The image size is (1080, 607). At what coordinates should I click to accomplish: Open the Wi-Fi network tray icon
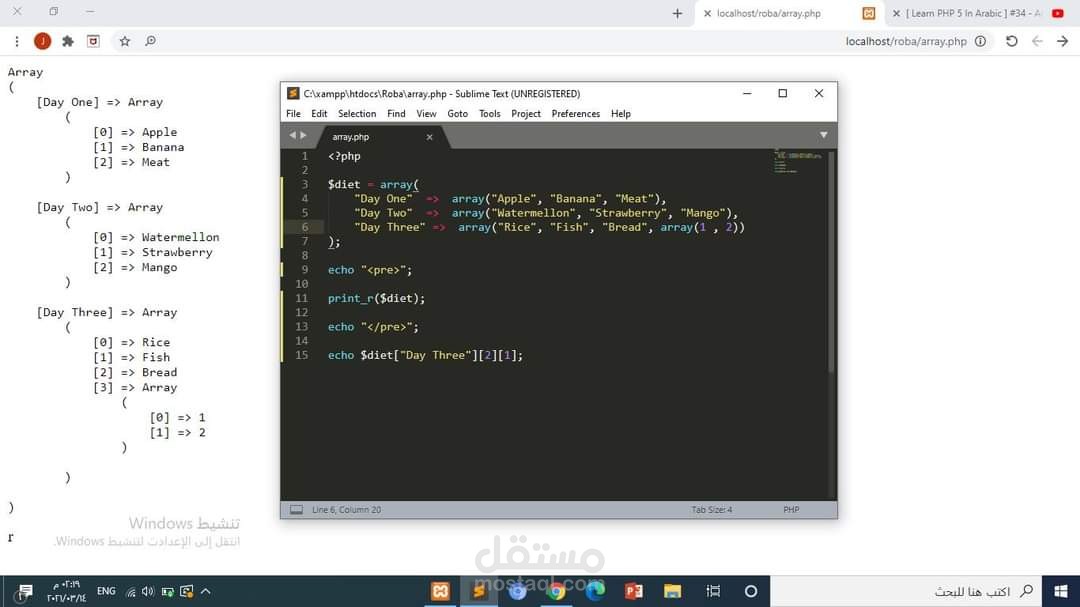[x=130, y=591]
